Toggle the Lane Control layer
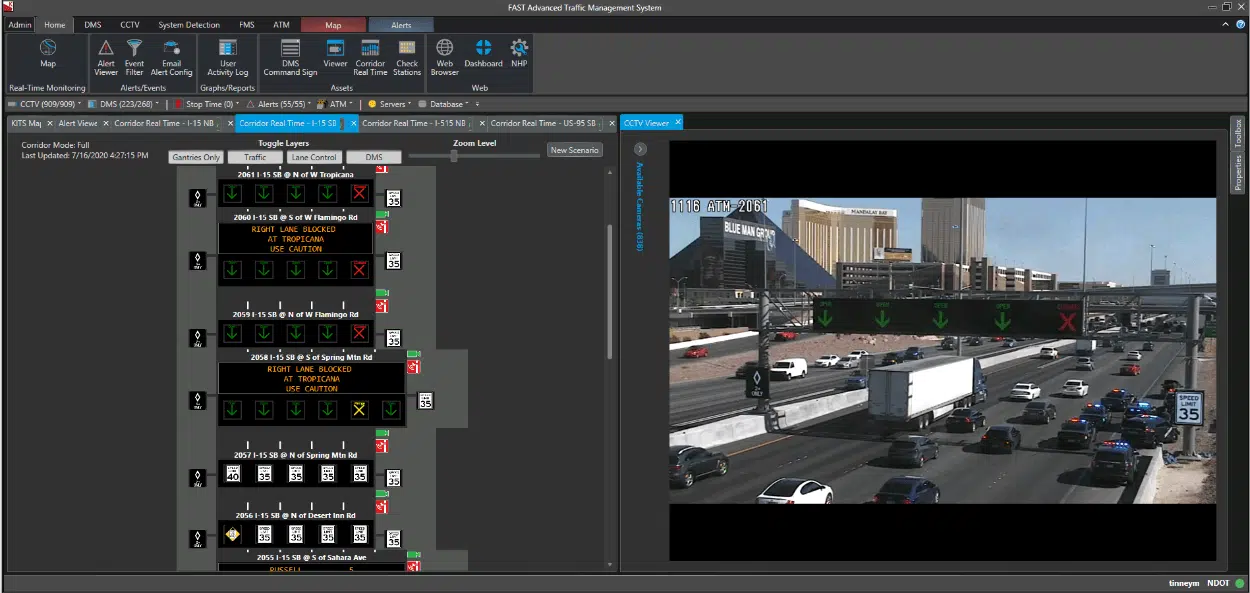 coord(313,157)
